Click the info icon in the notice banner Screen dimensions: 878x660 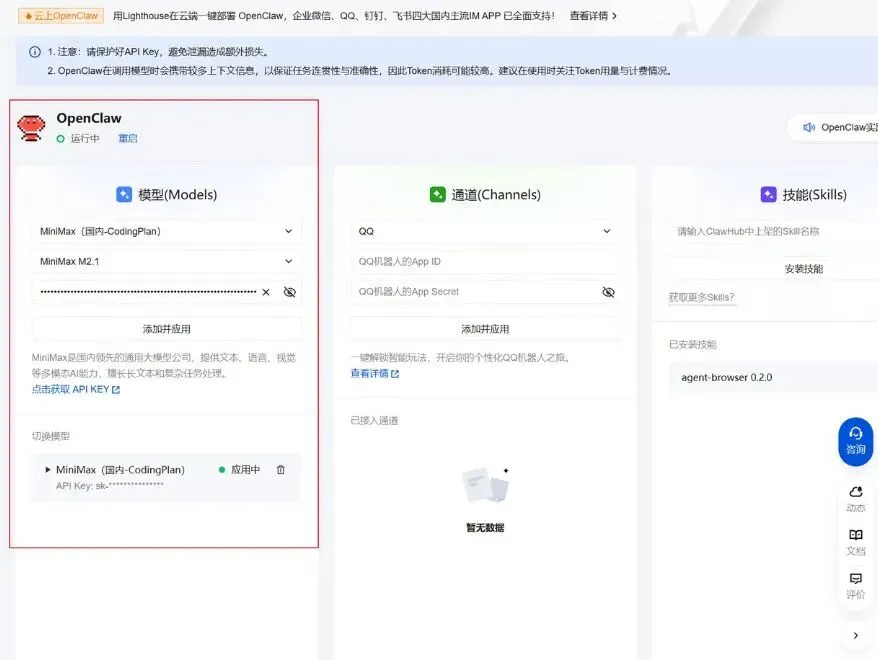pos(35,52)
